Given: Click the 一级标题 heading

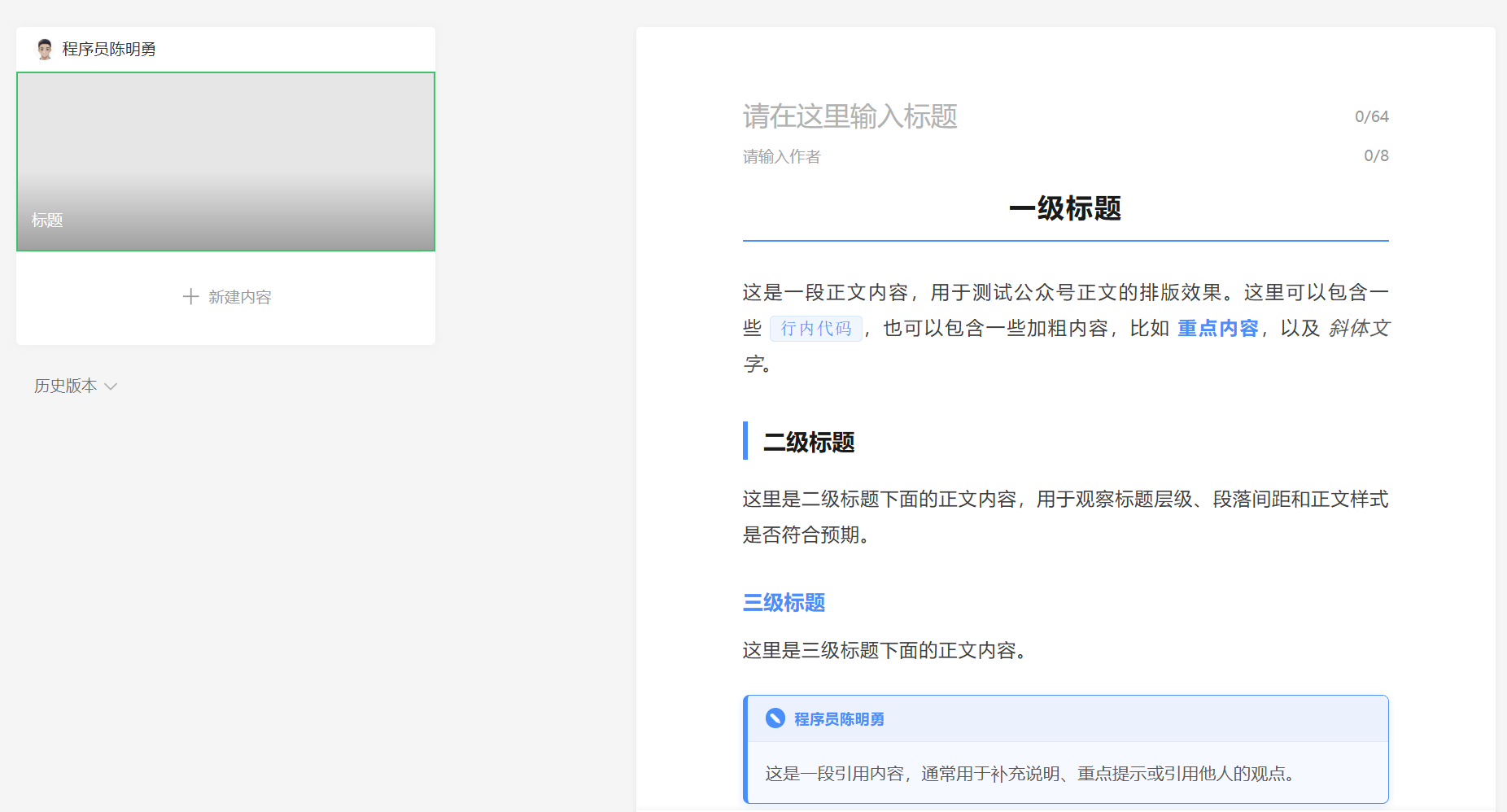Looking at the screenshot, I should pyautogui.click(x=1065, y=208).
